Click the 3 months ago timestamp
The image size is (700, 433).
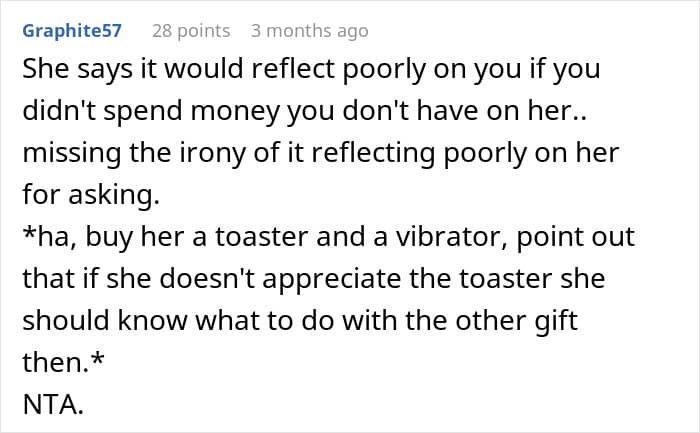(309, 31)
